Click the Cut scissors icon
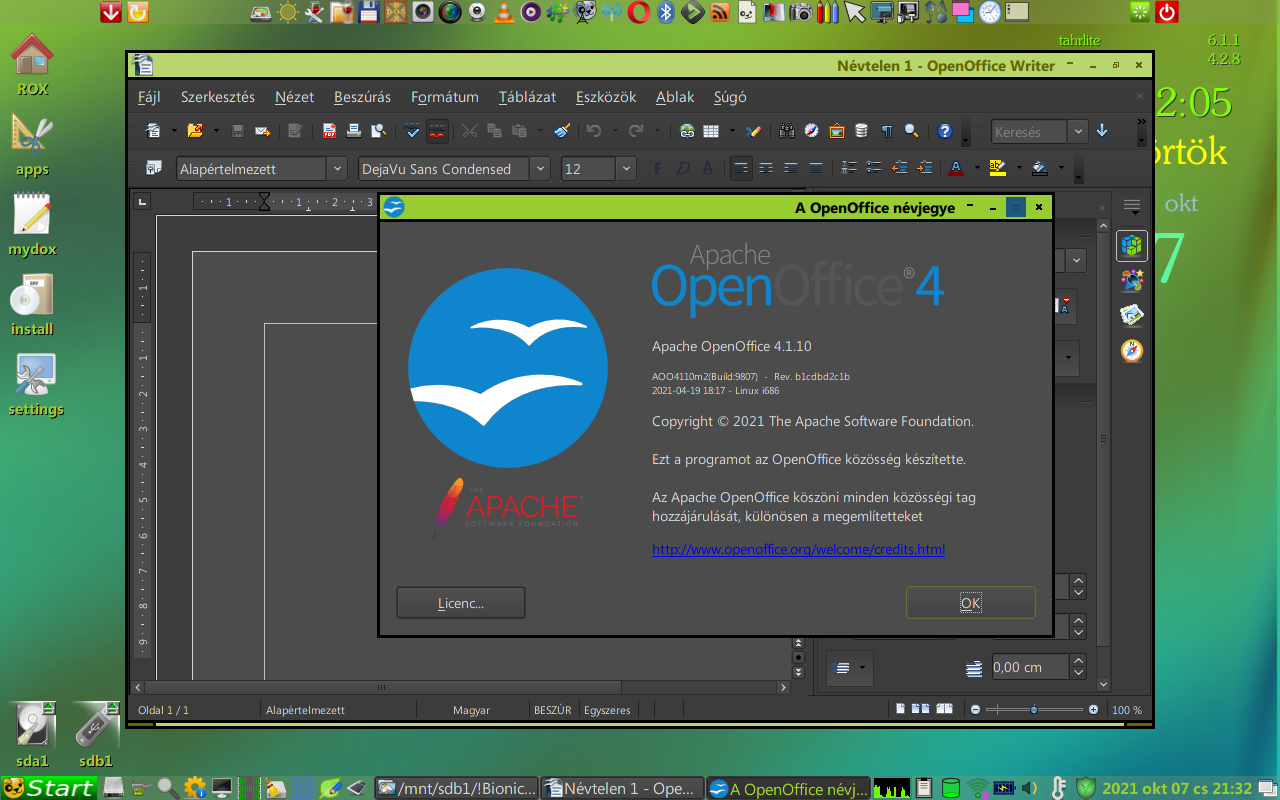The height and width of the screenshot is (800, 1280). [x=469, y=131]
